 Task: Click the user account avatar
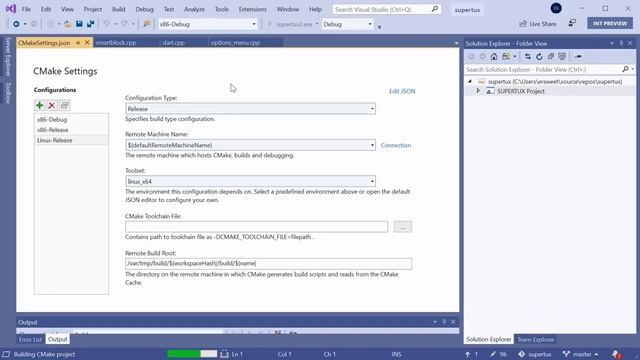pyautogui.click(x=556, y=8)
